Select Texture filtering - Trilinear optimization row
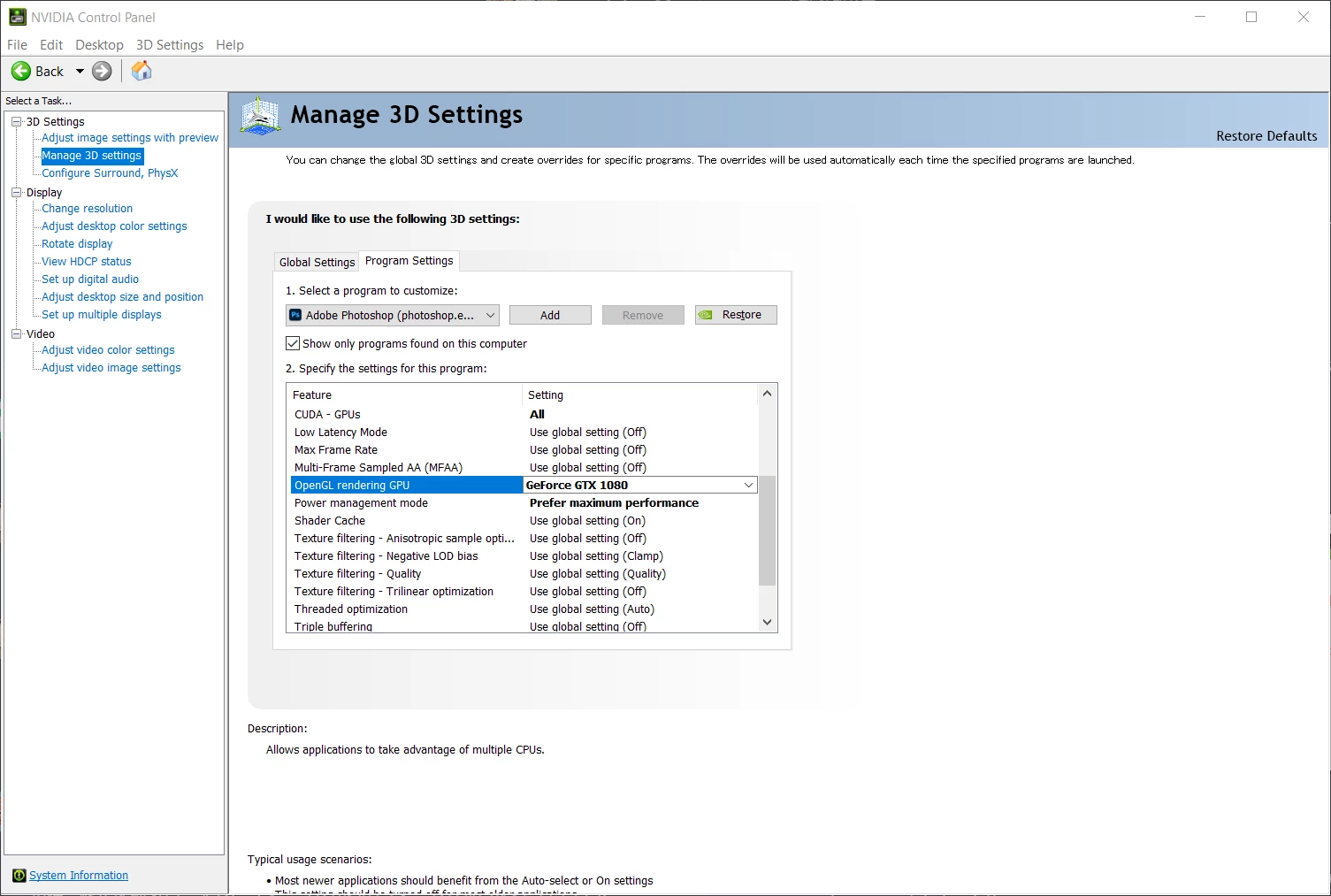1331x896 pixels. [524, 591]
